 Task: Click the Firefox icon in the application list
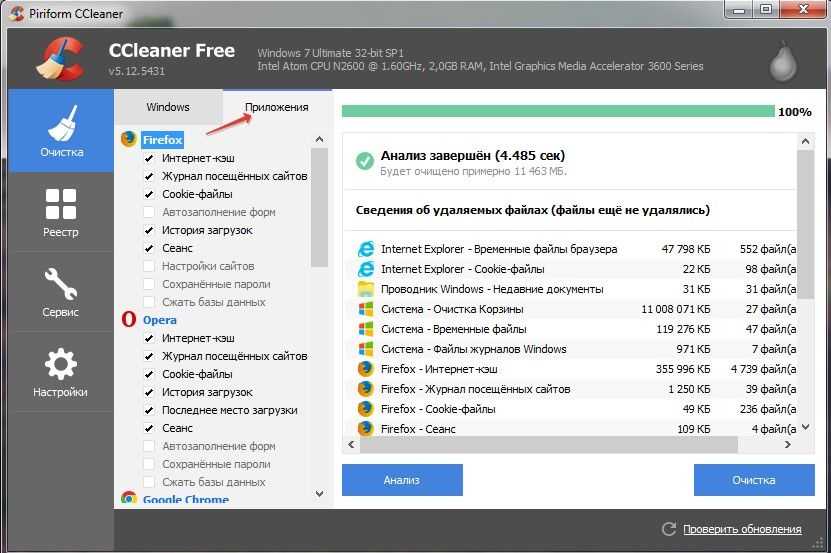[129, 139]
